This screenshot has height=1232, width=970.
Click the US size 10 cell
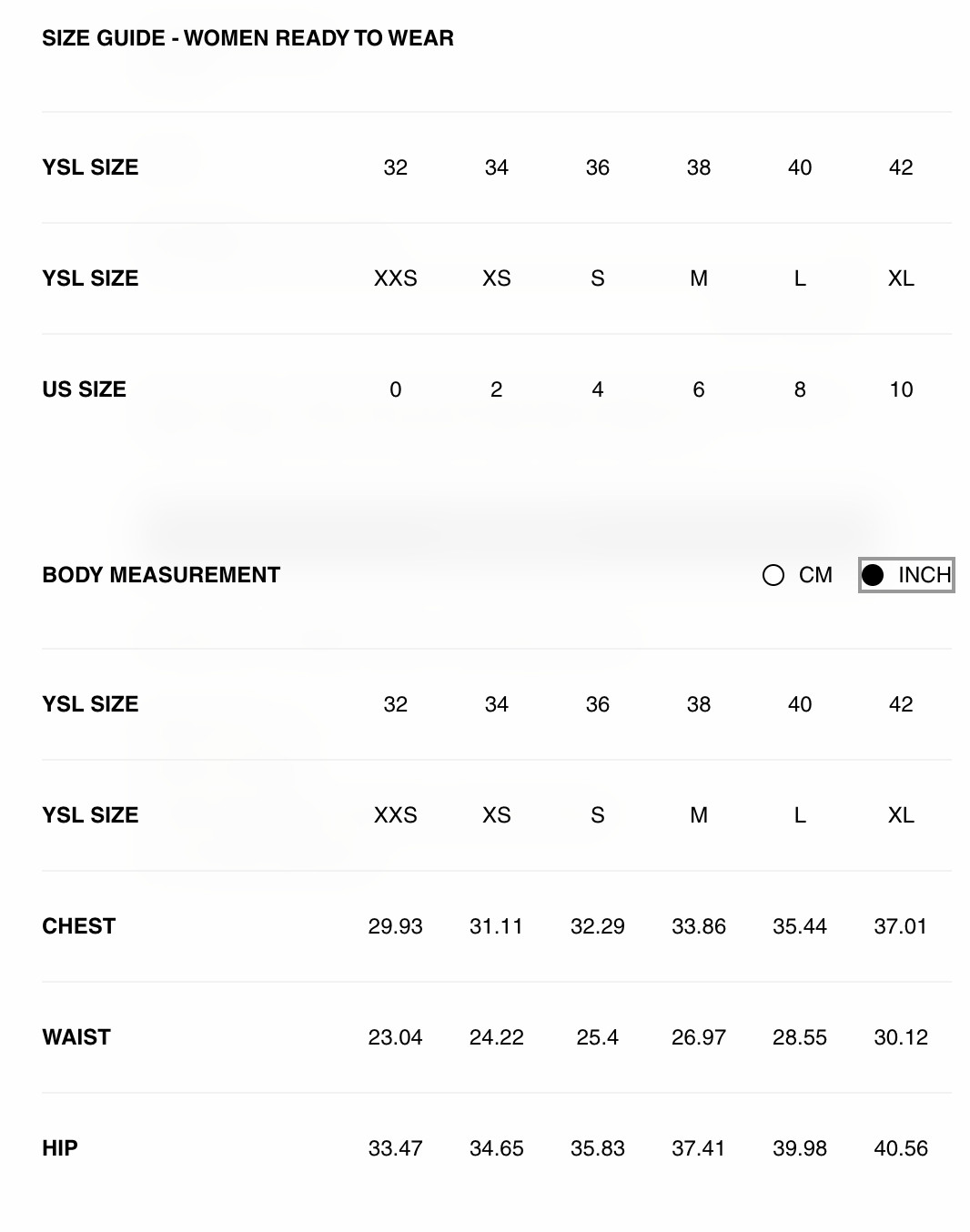(x=901, y=389)
